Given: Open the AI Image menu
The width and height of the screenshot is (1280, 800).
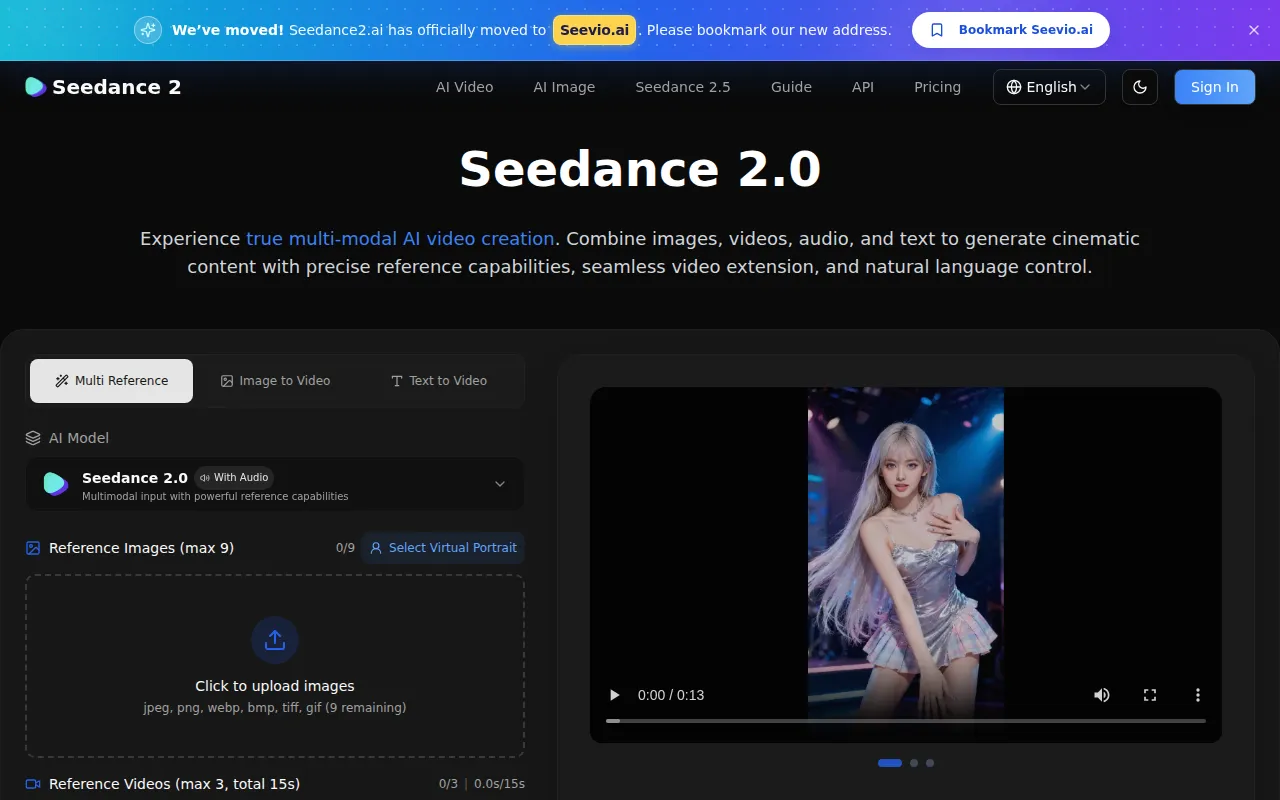Looking at the screenshot, I should (564, 87).
